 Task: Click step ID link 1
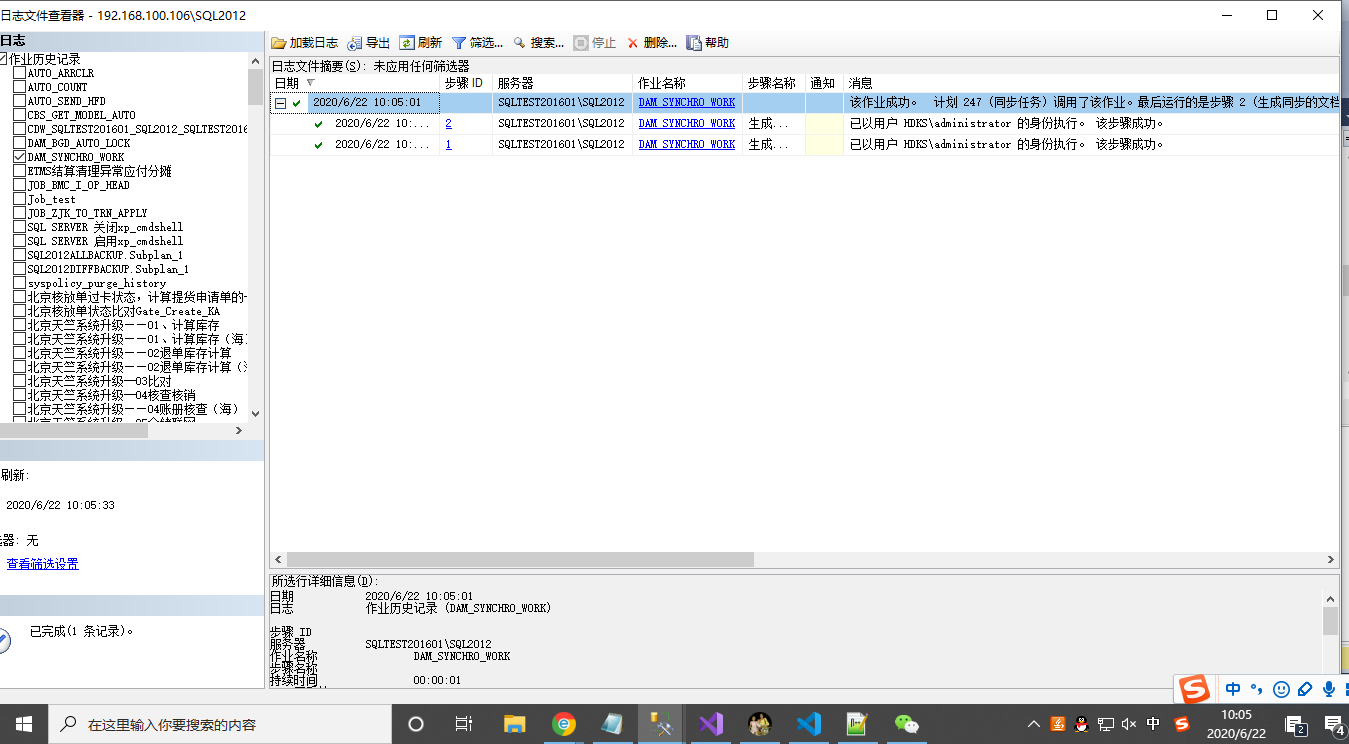(448, 145)
